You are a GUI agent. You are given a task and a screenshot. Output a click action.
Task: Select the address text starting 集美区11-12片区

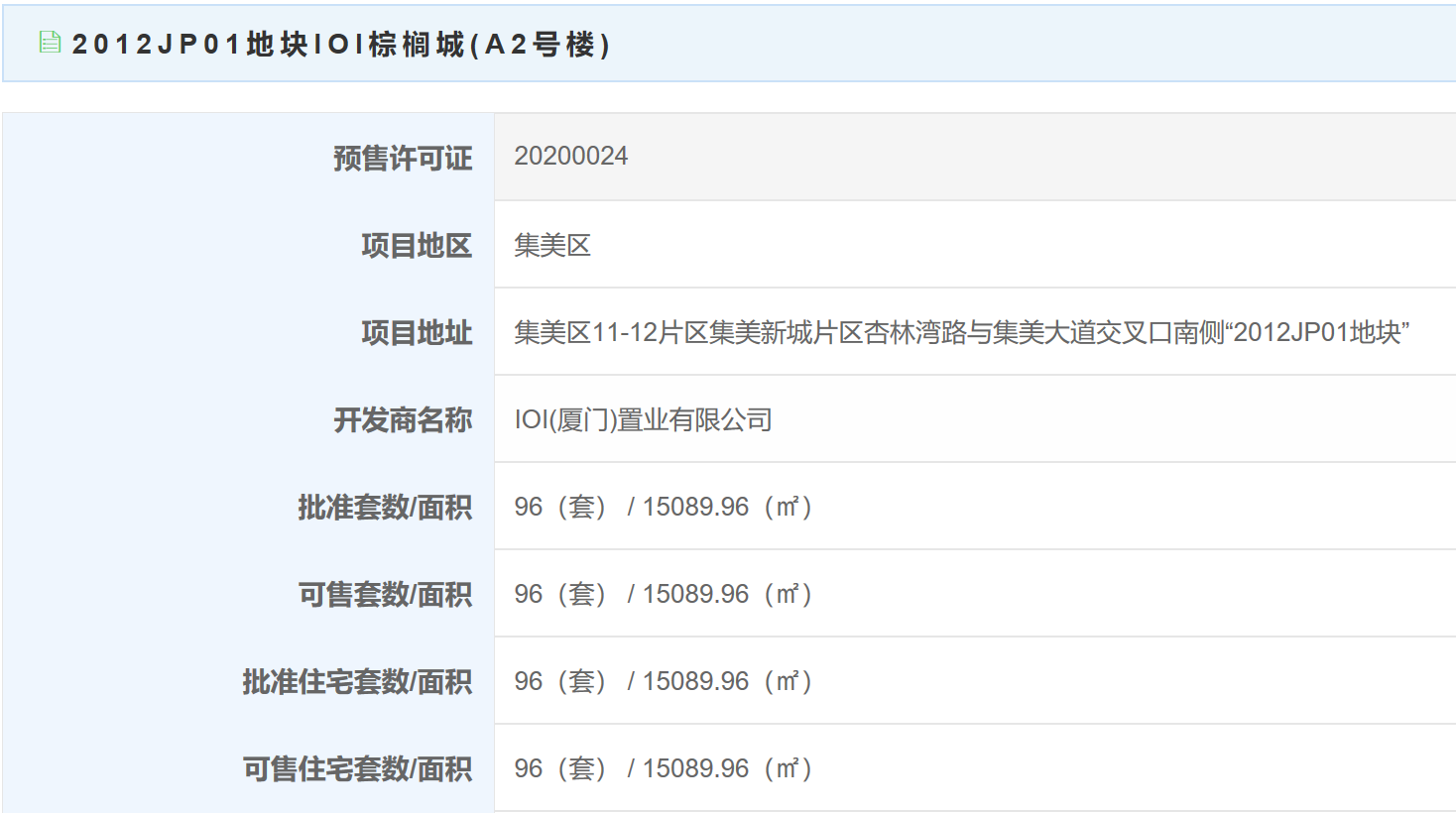tap(962, 332)
